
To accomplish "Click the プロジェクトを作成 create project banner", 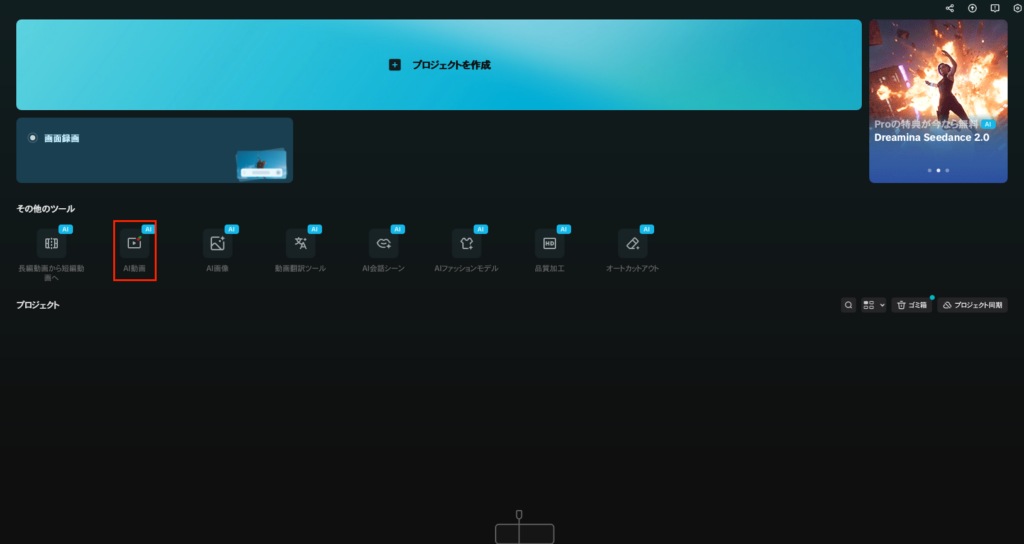I will (x=438, y=65).
